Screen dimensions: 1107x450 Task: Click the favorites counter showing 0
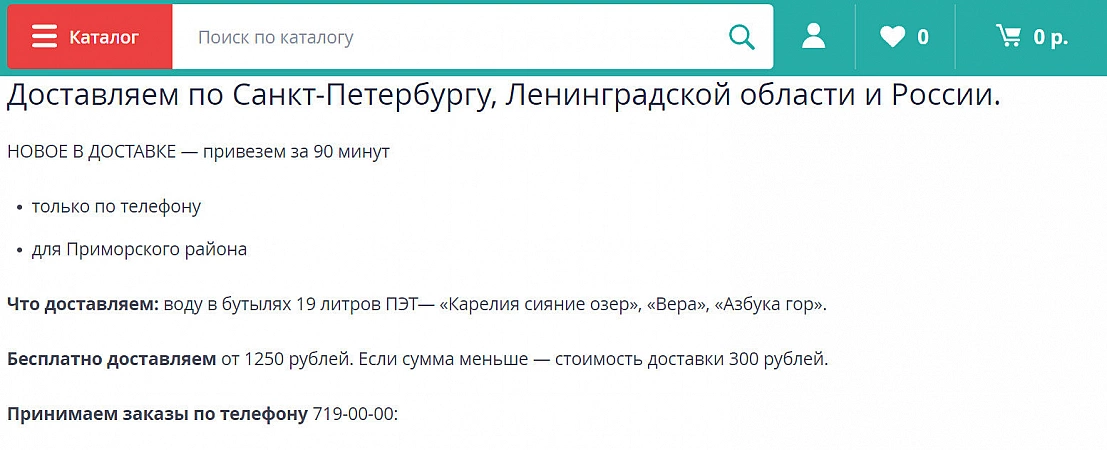pos(923,37)
